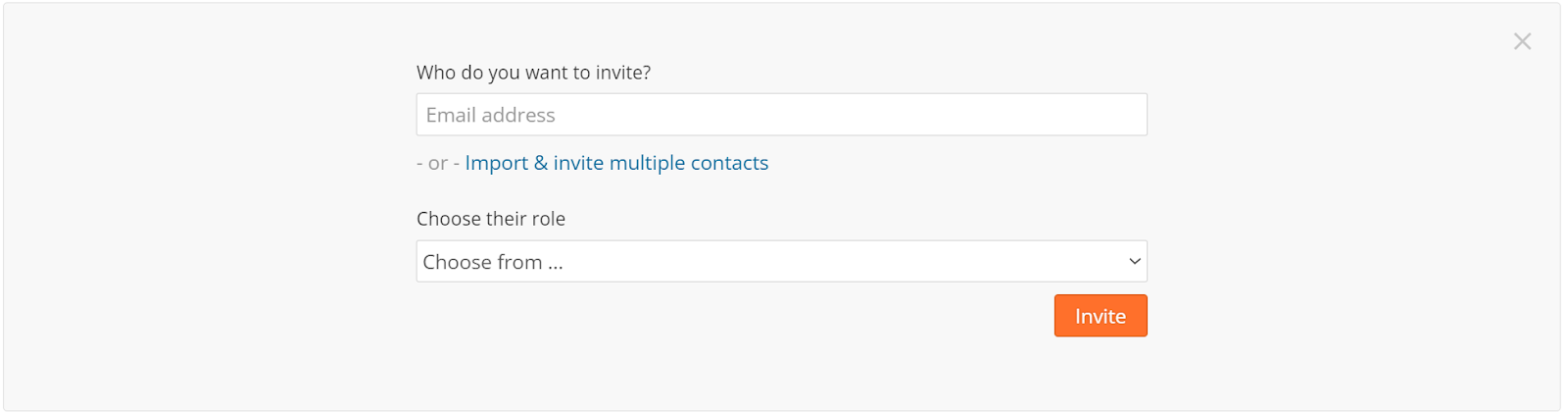This screenshot has width=1568, height=413.
Task: Click the "Choose from ..." placeholder text
Action: 493,262
